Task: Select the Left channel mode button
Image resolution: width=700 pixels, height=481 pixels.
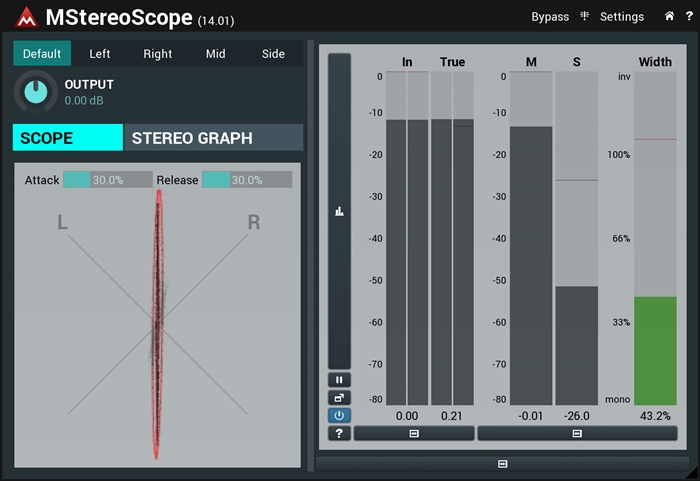Action: pyautogui.click(x=100, y=54)
